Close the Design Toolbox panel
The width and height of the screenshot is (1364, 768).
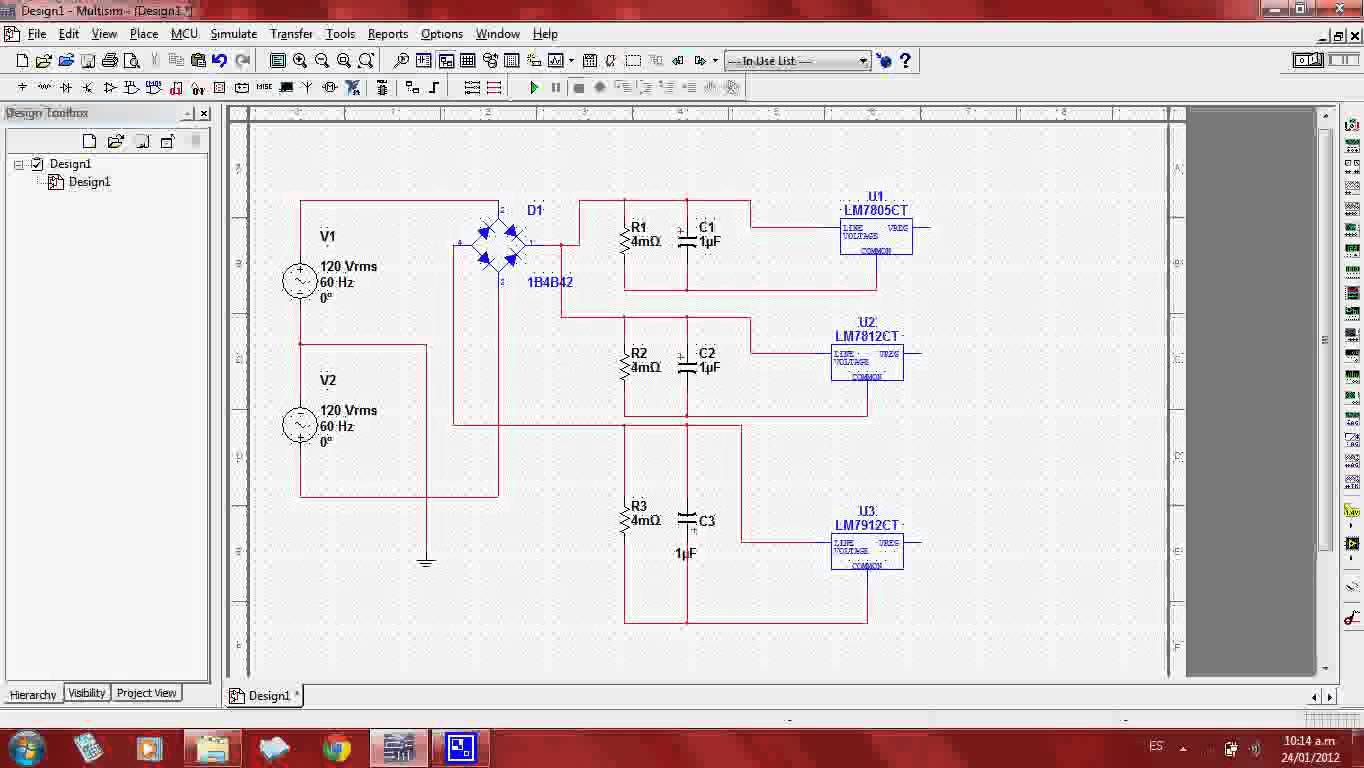[204, 114]
